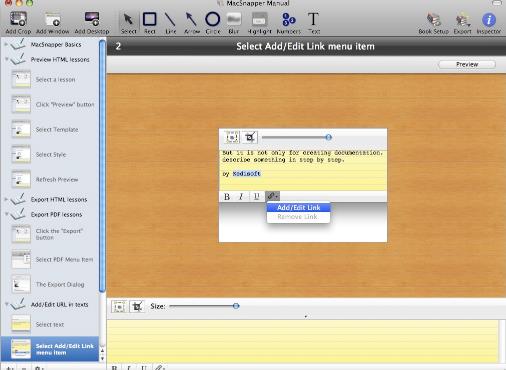Screen dimensions: 506x370
Task: Click the Preview button
Action: pyautogui.click(x=467, y=64)
